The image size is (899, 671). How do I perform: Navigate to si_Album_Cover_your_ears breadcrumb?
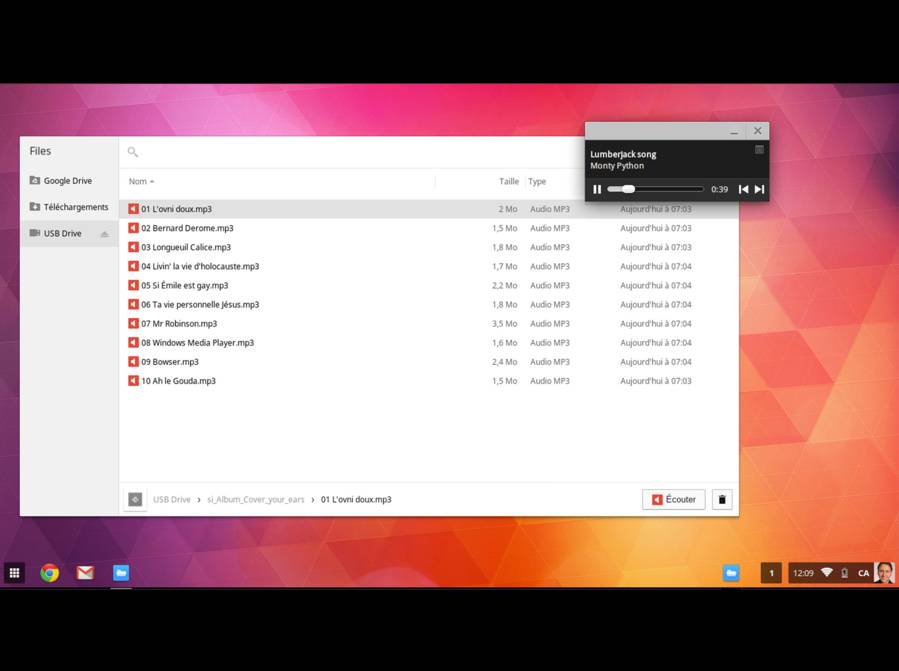256,499
